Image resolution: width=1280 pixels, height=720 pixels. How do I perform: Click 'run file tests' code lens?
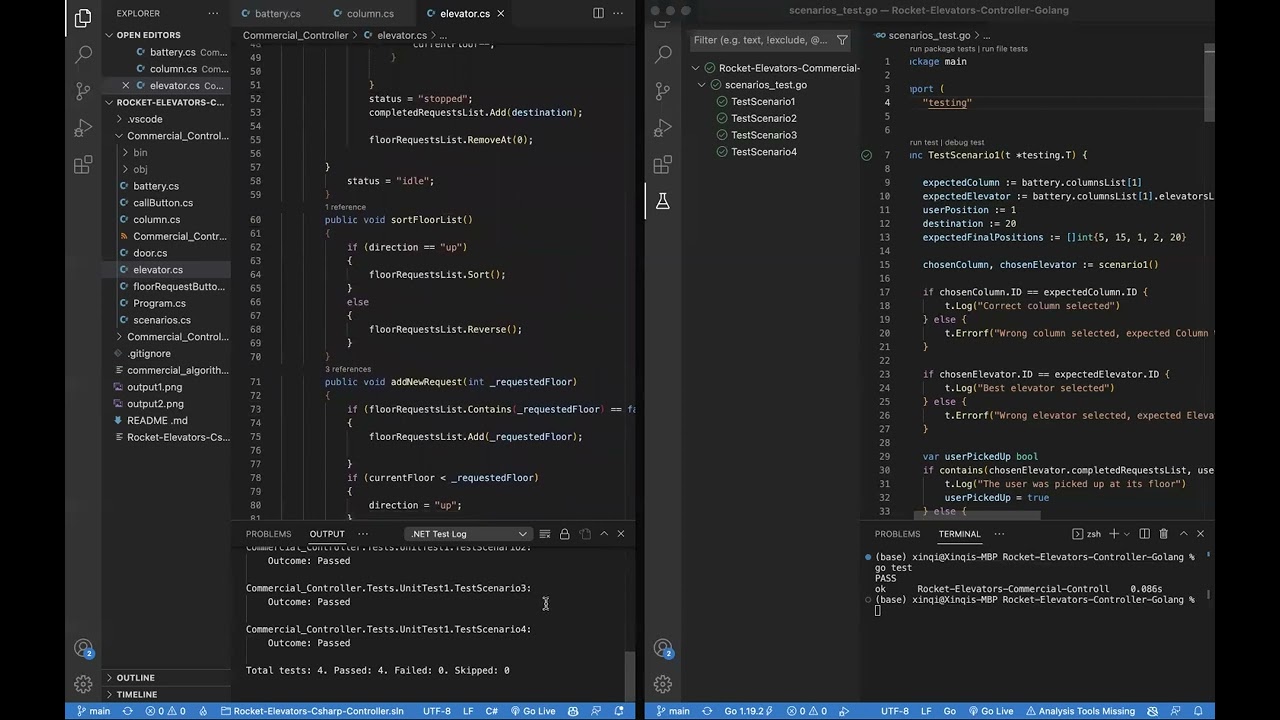click(1005, 48)
